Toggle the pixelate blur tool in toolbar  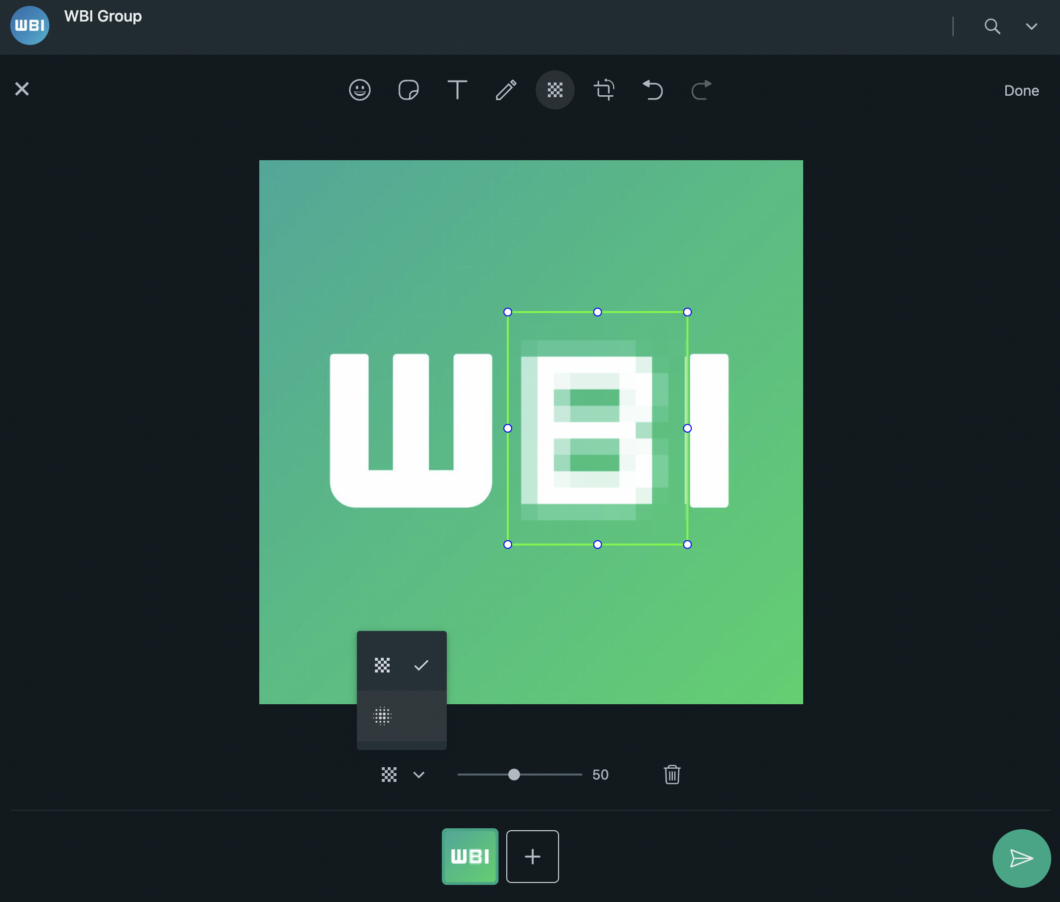click(555, 90)
